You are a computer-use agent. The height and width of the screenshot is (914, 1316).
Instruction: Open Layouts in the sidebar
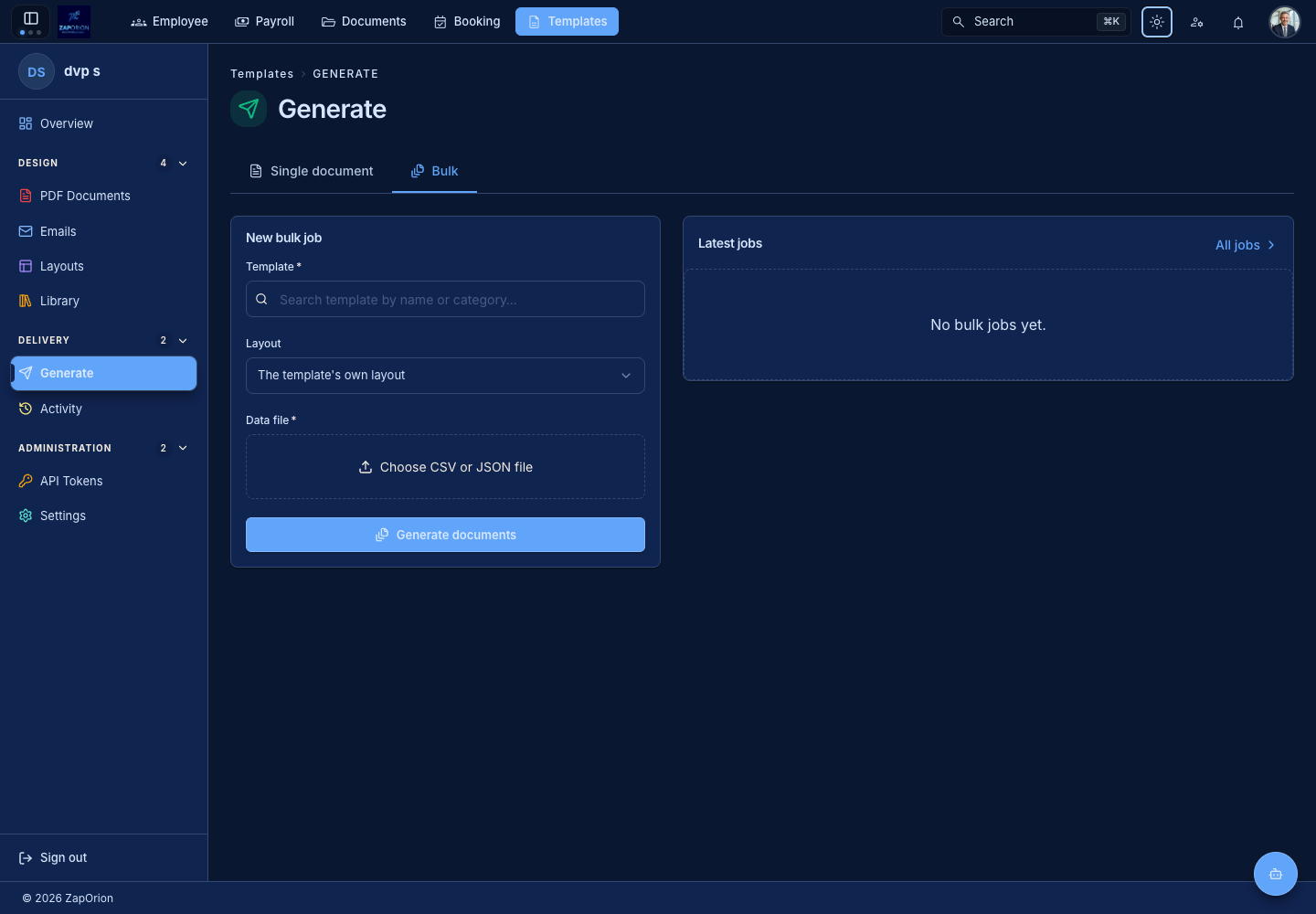(x=103, y=266)
